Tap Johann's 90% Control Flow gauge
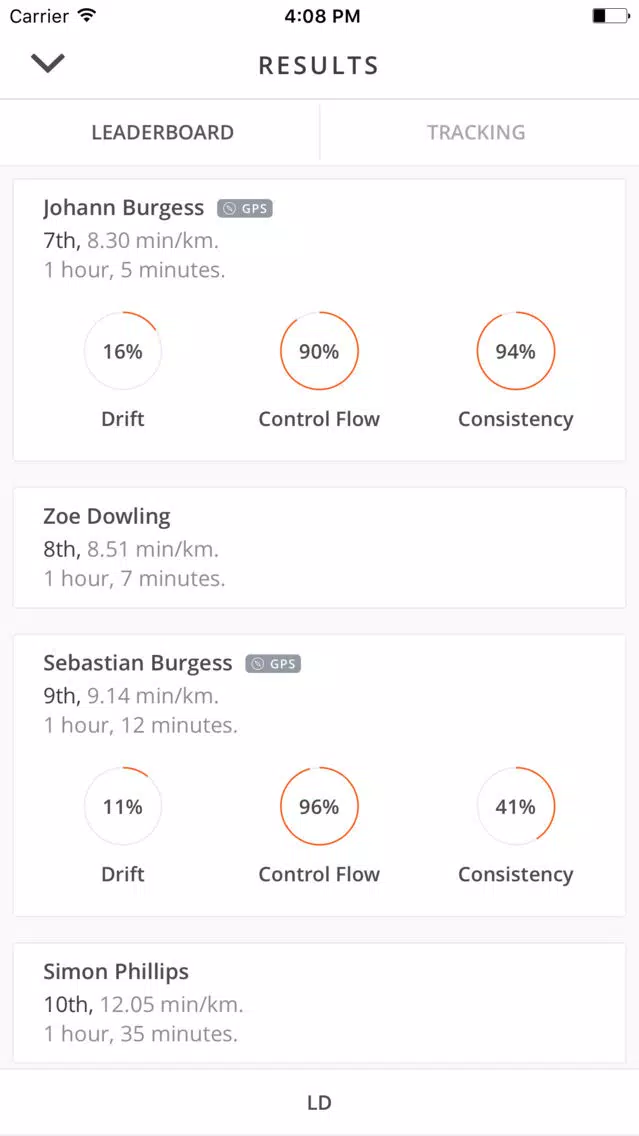Viewport: 639px width, 1136px height. click(320, 351)
